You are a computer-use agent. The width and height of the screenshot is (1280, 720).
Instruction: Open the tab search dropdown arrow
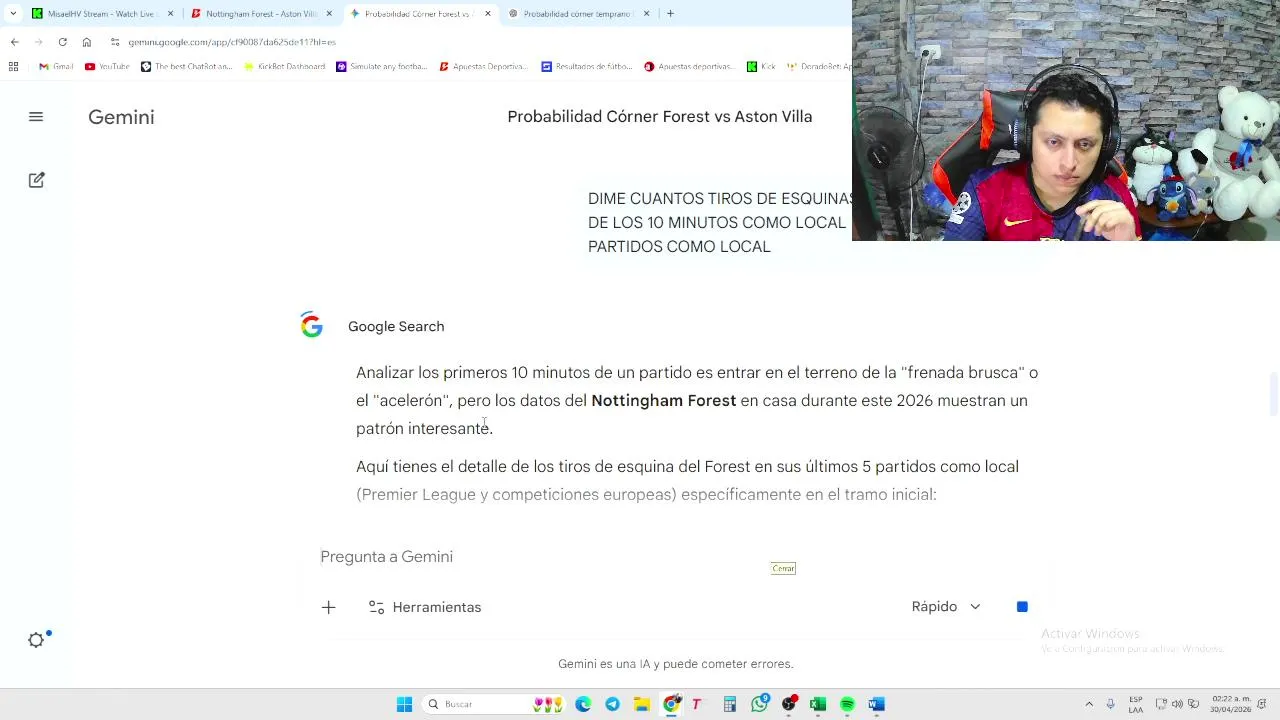[13, 14]
